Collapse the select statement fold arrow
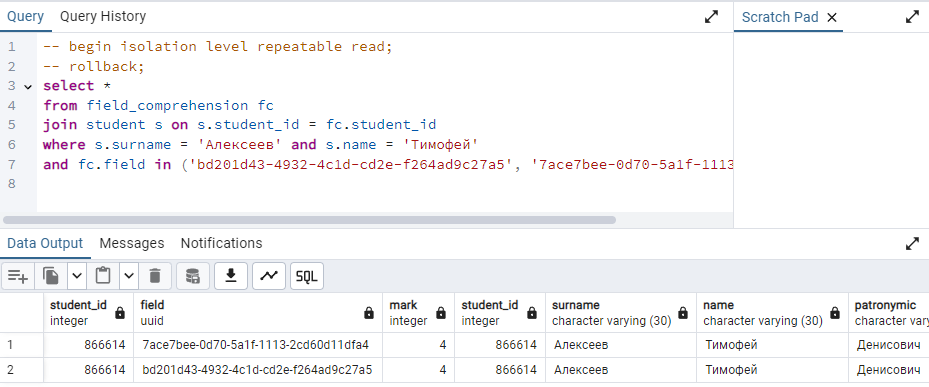 pyautogui.click(x=28, y=87)
